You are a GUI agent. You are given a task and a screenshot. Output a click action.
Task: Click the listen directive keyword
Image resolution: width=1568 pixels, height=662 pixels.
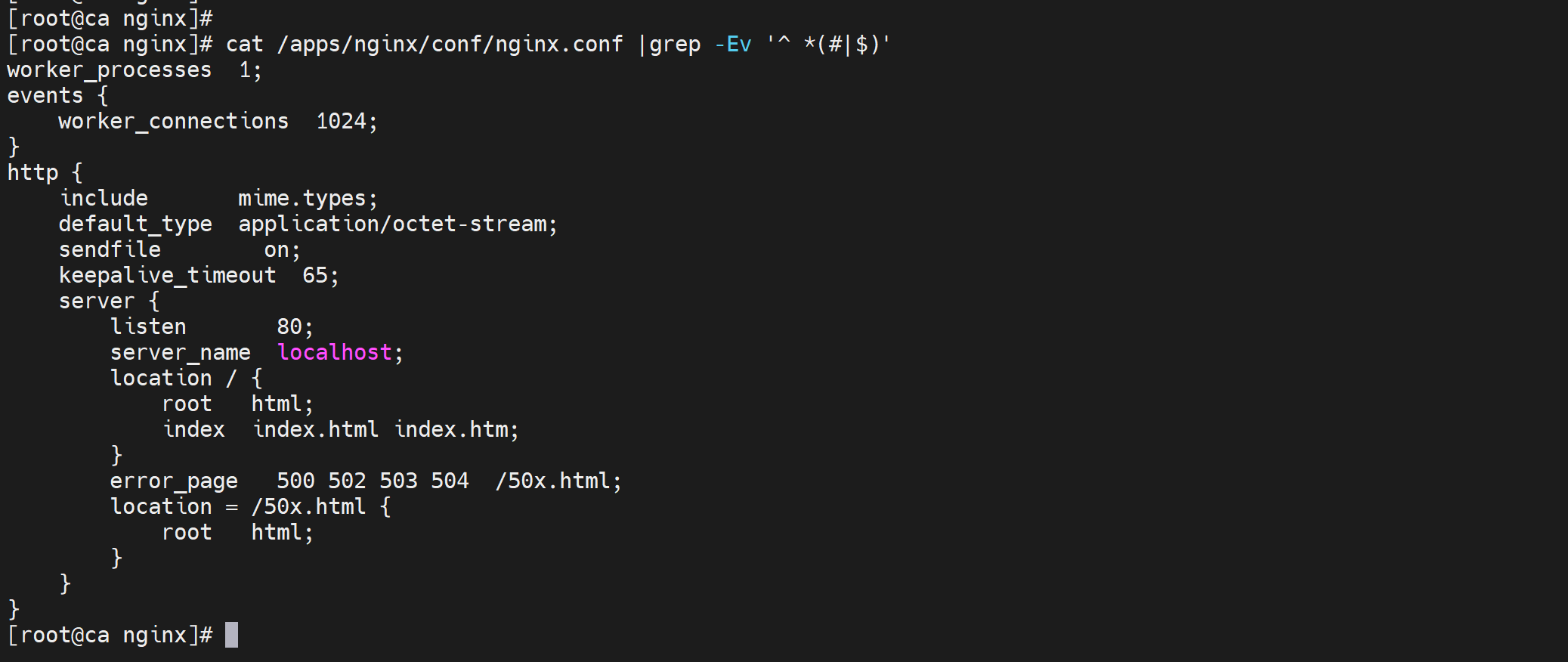point(148,327)
